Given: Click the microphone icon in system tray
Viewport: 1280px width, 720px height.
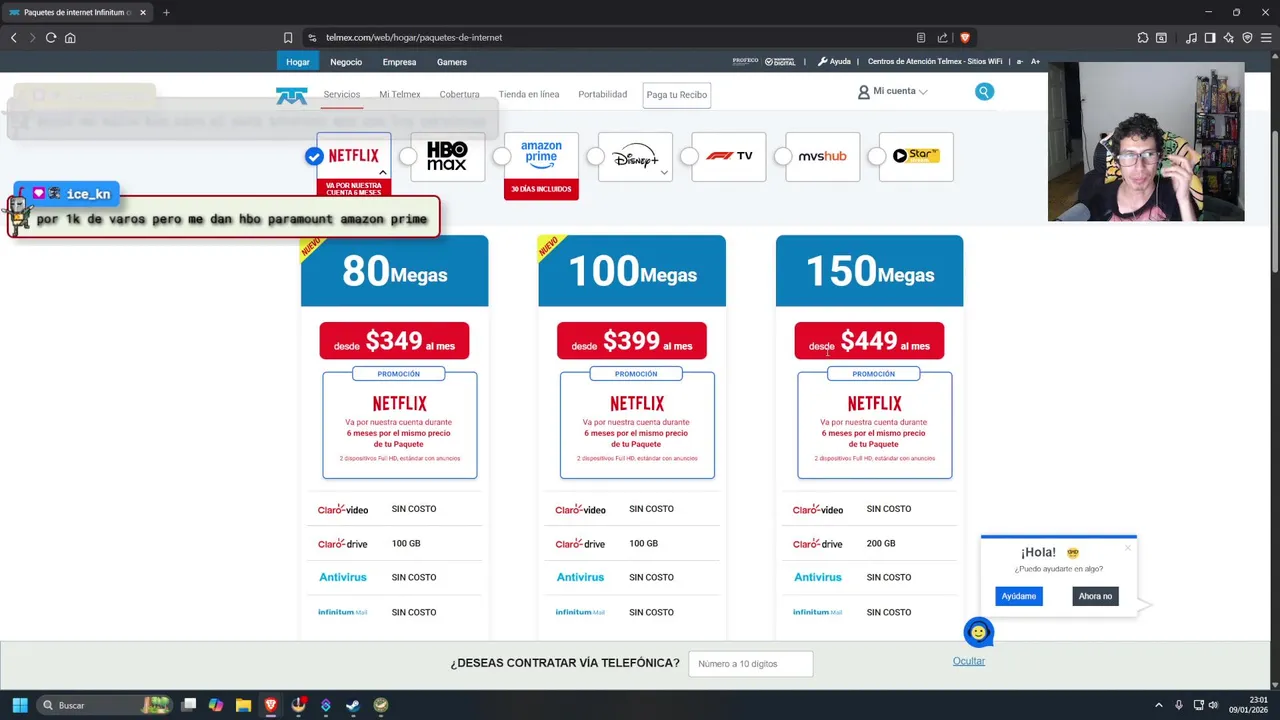Looking at the screenshot, I should coord(1179,705).
